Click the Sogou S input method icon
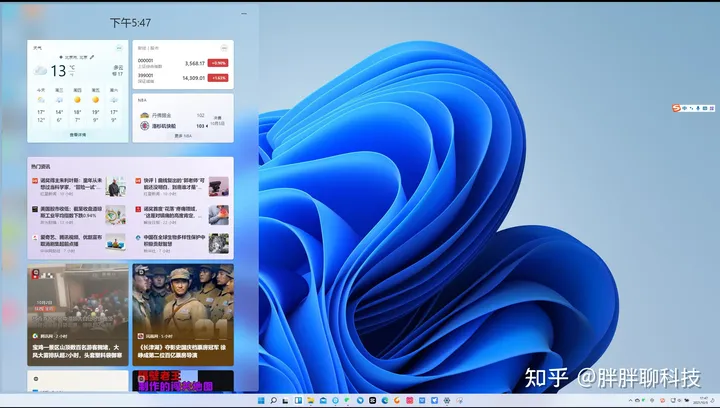Image resolution: width=720 pixels, height=408 pixels. (x=676, y=108)
